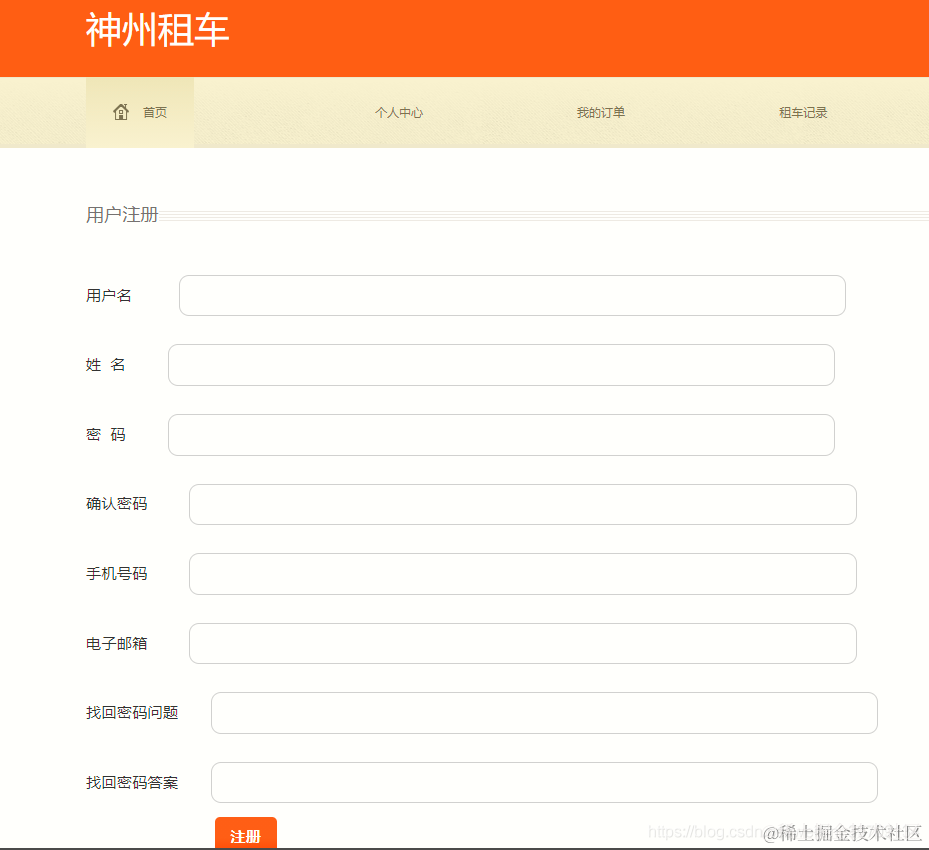Focus the 用户名 input field
This screenshot has height=850, width=929.
click(x=512, y=296)
